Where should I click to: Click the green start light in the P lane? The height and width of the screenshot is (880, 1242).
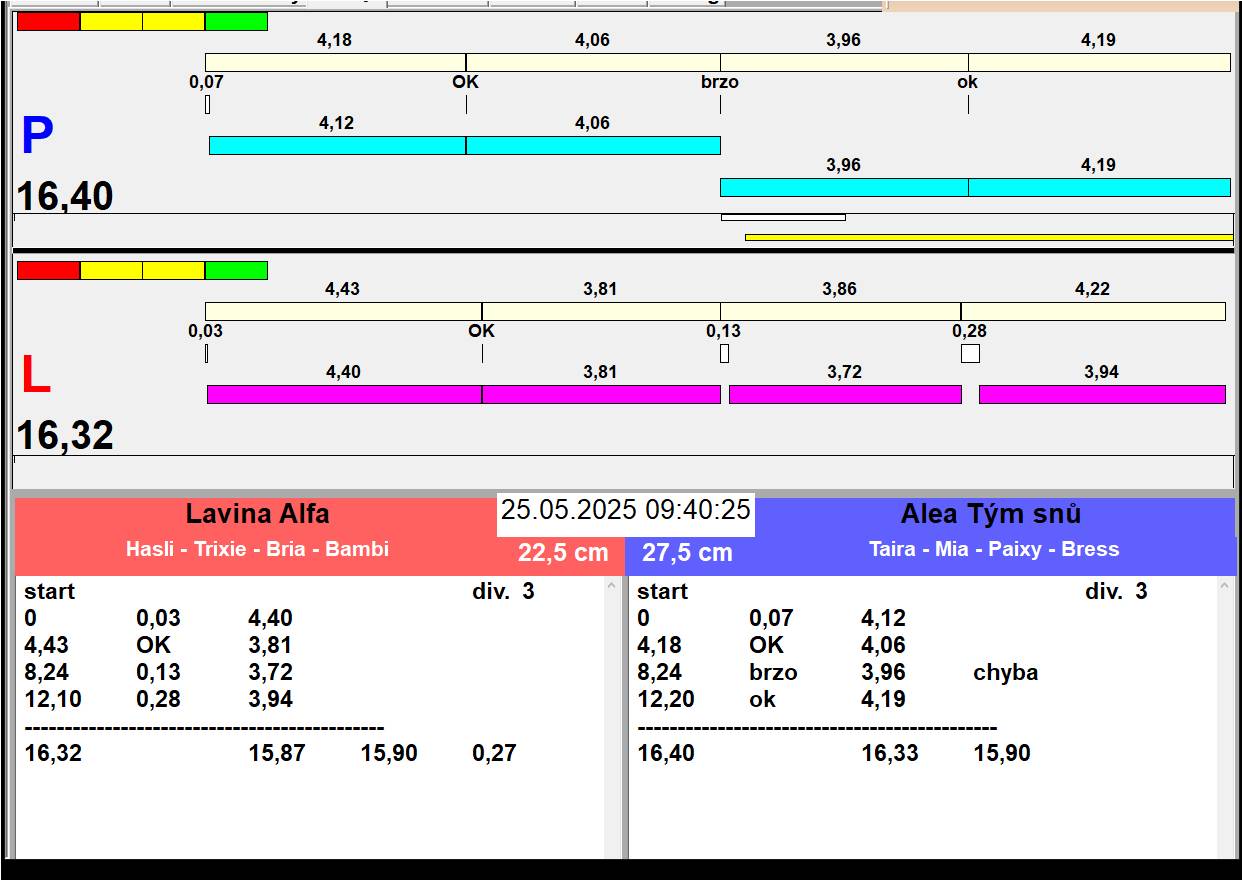click(236, 21)
